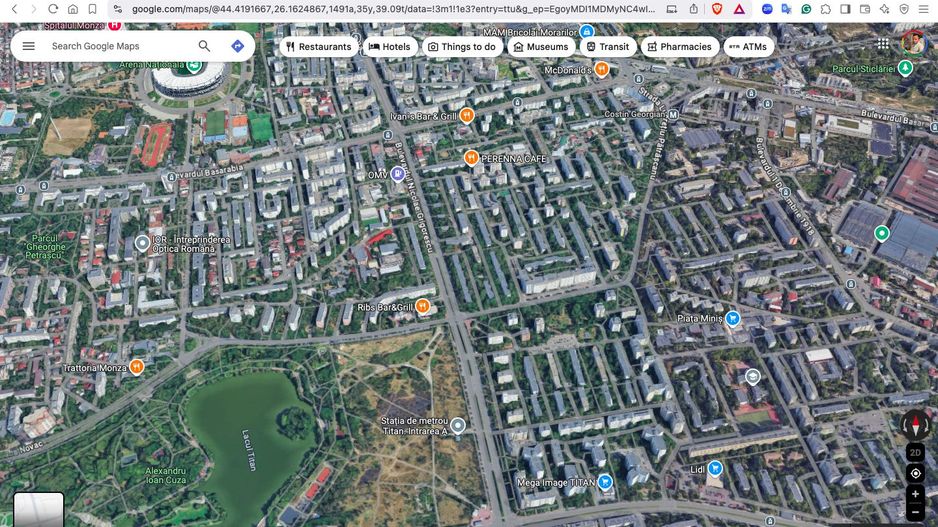The width and height of the screenshot is (938, 527).
Task: Select the Mega Image TITAN marker
Action: 605,482
